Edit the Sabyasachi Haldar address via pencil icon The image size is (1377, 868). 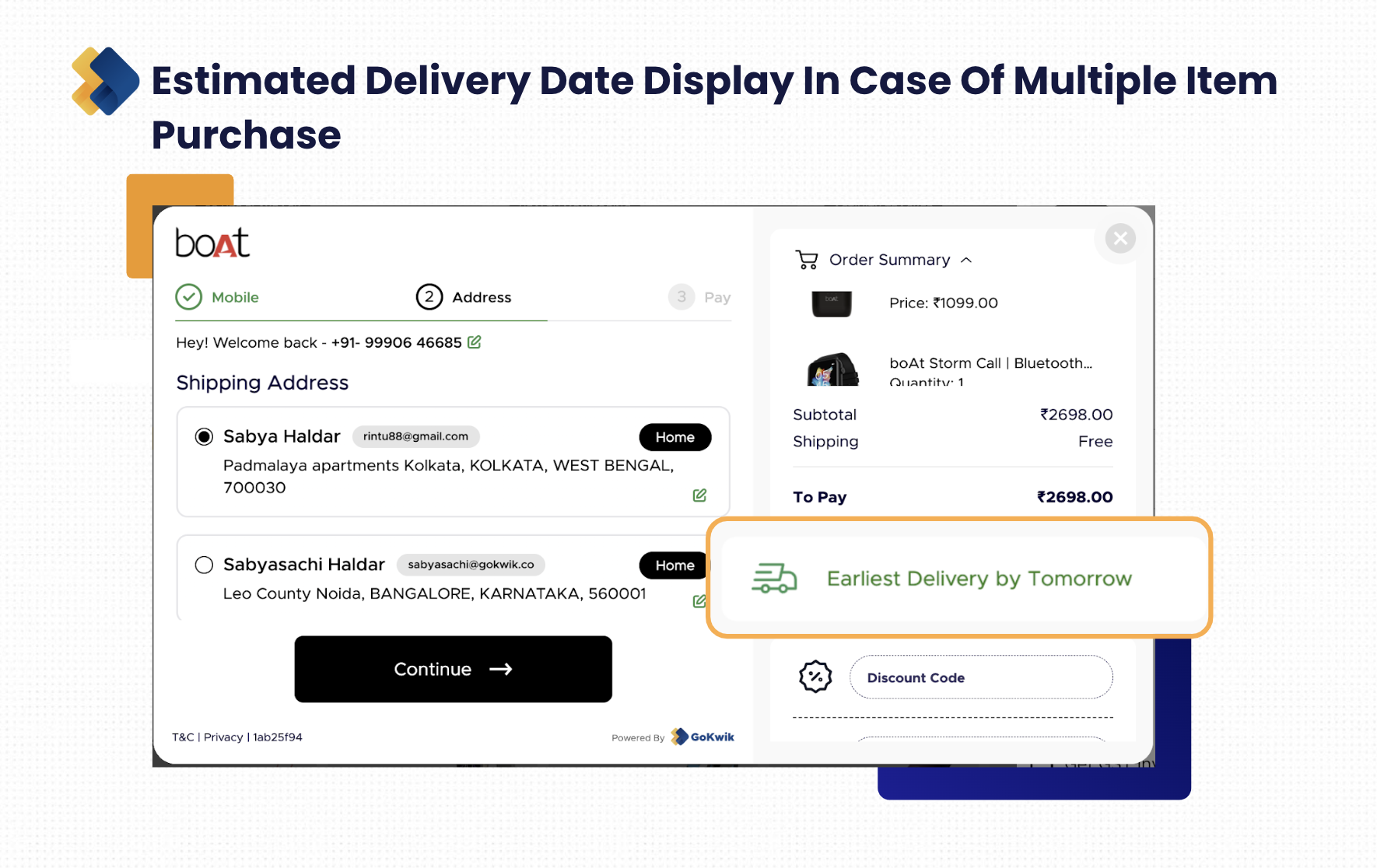click(699, 601)
